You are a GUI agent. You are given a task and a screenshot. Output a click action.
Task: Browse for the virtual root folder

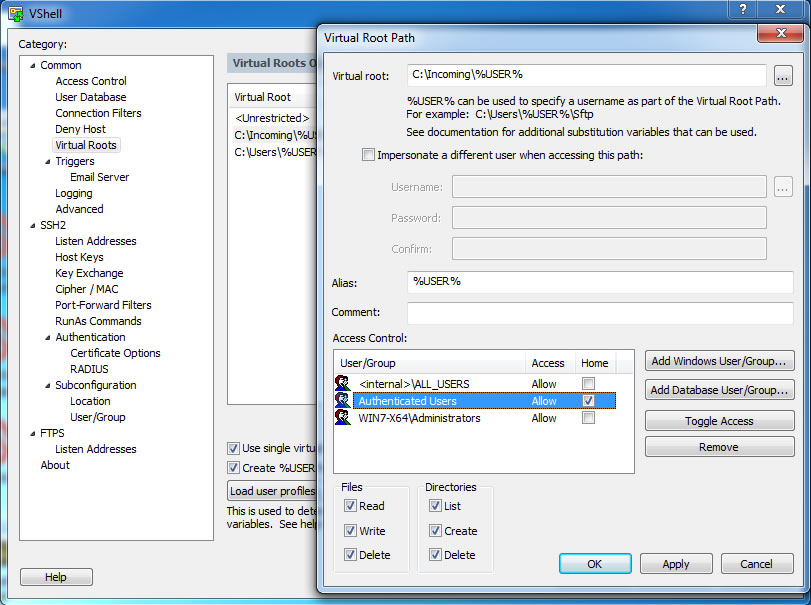[782, 76]
